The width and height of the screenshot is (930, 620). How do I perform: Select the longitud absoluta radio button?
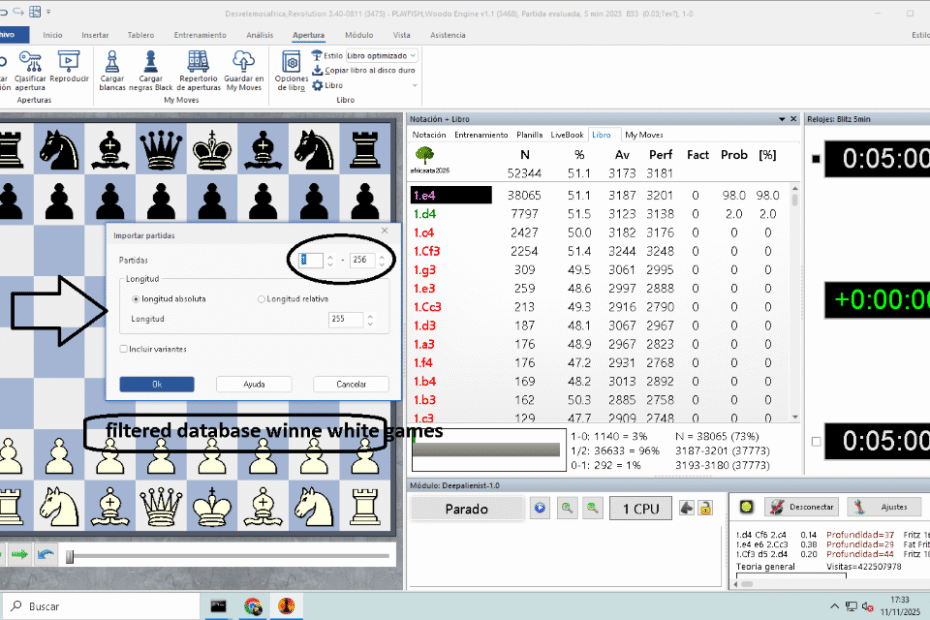coord(136,299)
